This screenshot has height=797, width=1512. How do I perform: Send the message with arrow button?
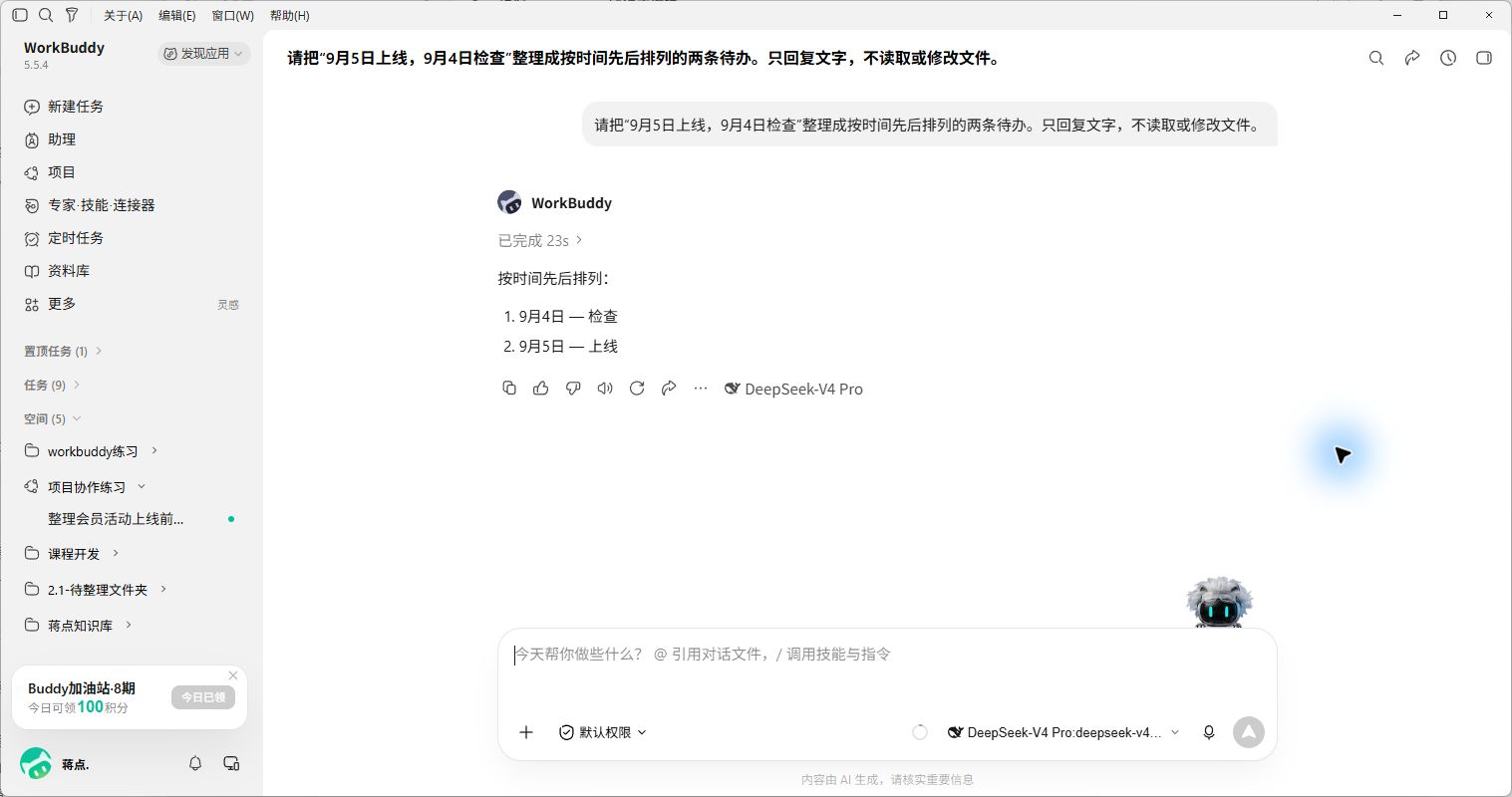click(x=1249, y=732)
